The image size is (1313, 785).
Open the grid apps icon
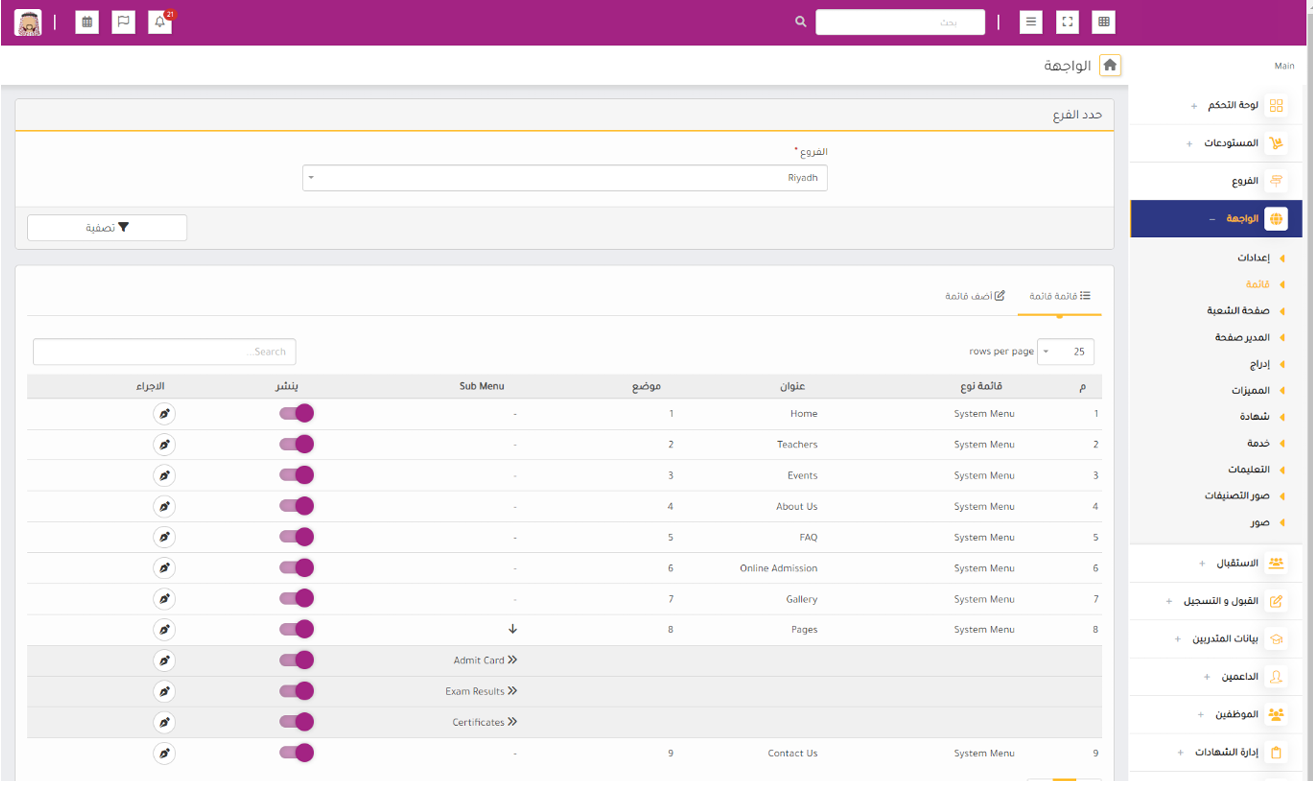coord(1103,22)
